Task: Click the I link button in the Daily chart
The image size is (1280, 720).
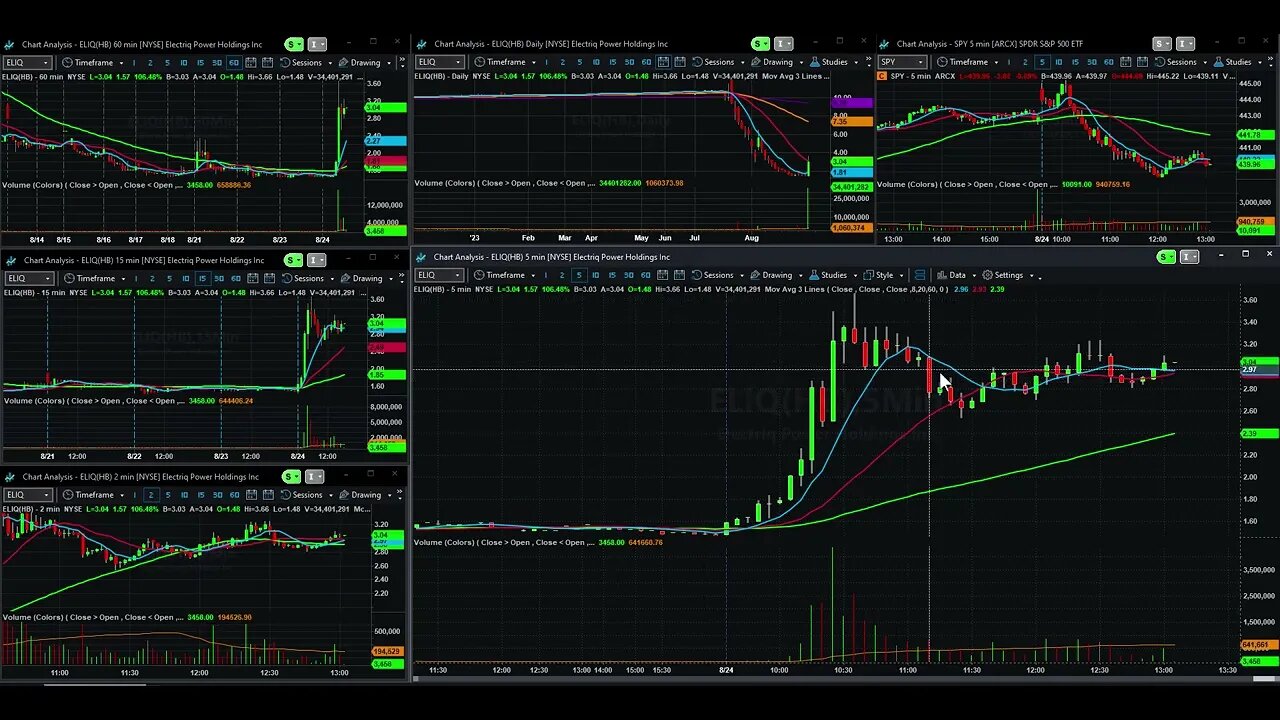Action: point(783,44)
